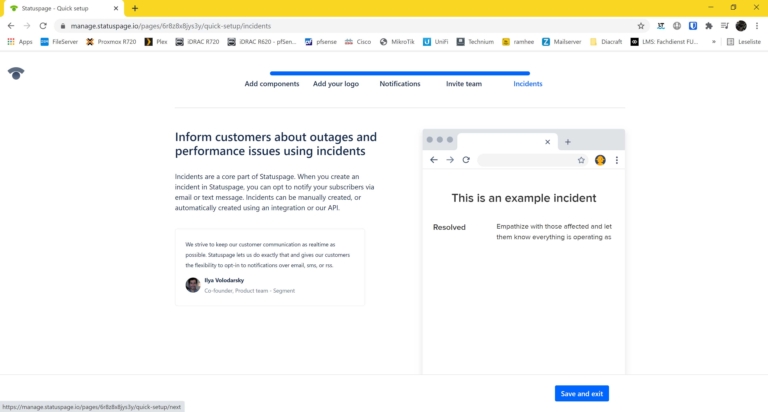Viewport: 768px width, 412px height.
Task: Open the pfsense bookmark
Action: click(x=321, y=42)
